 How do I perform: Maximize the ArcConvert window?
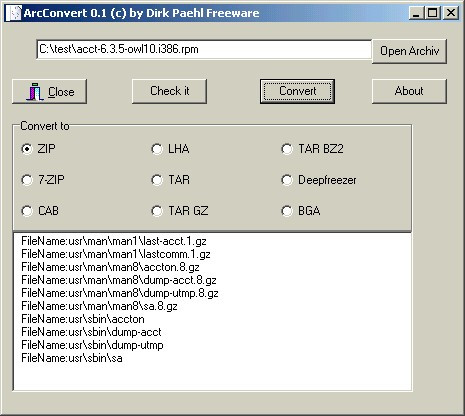pos(433,13)
